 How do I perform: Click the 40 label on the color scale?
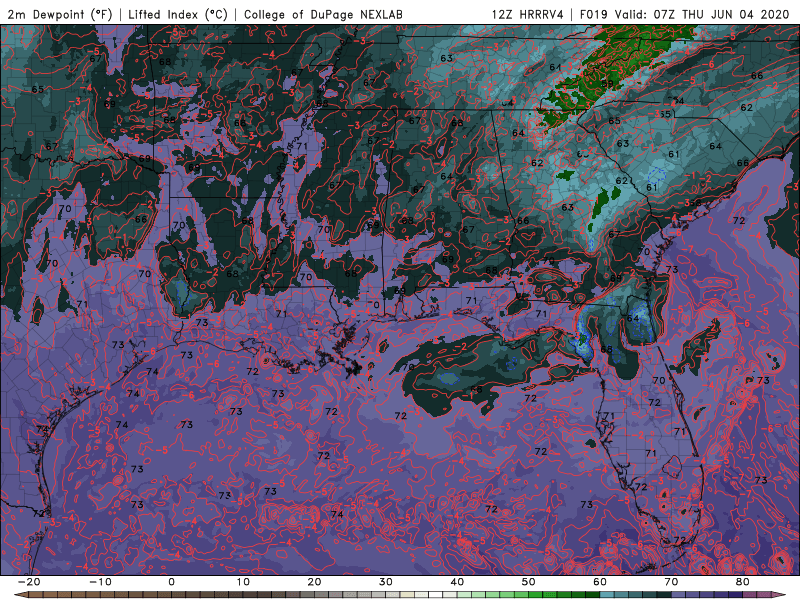(x=457, y=582)
